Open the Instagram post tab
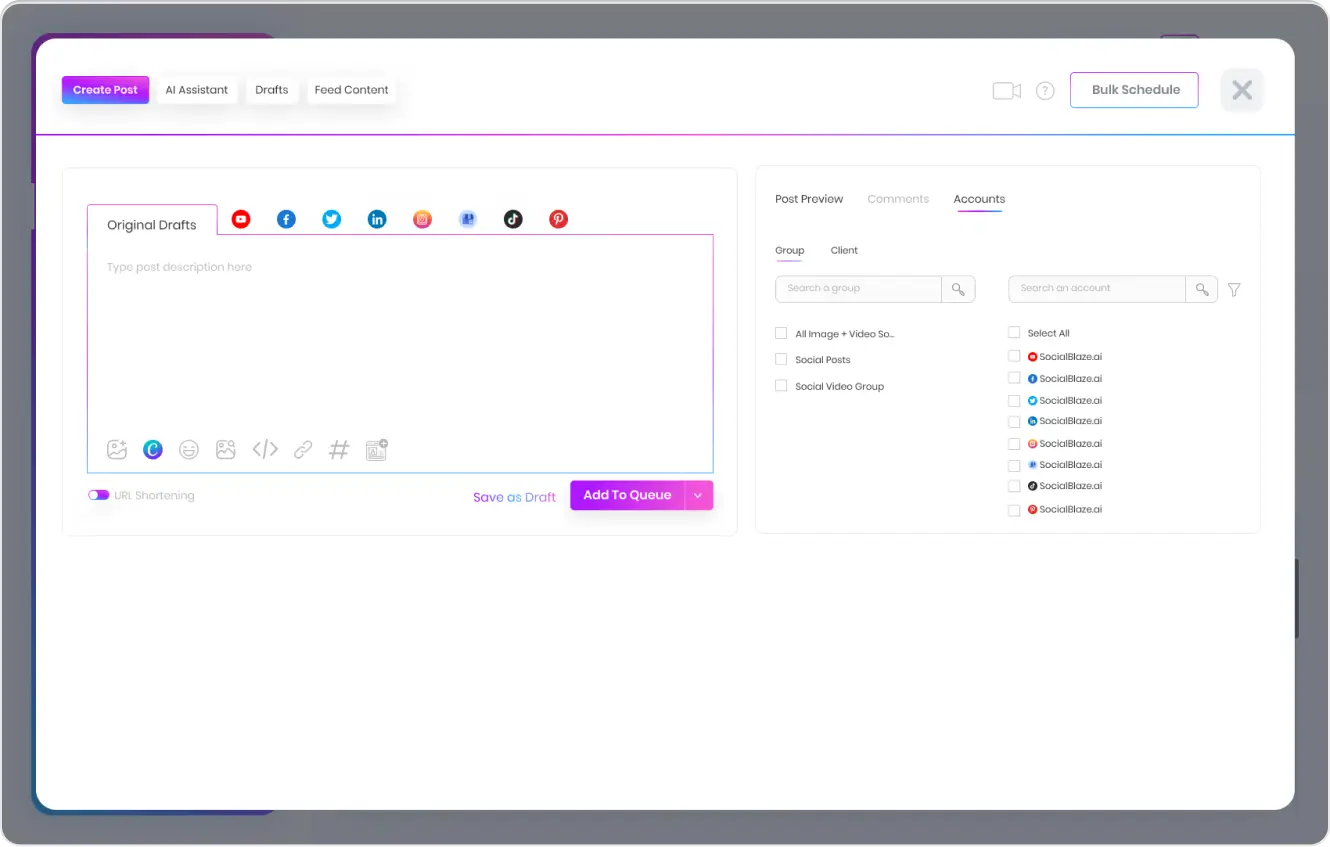 (423, 219)
